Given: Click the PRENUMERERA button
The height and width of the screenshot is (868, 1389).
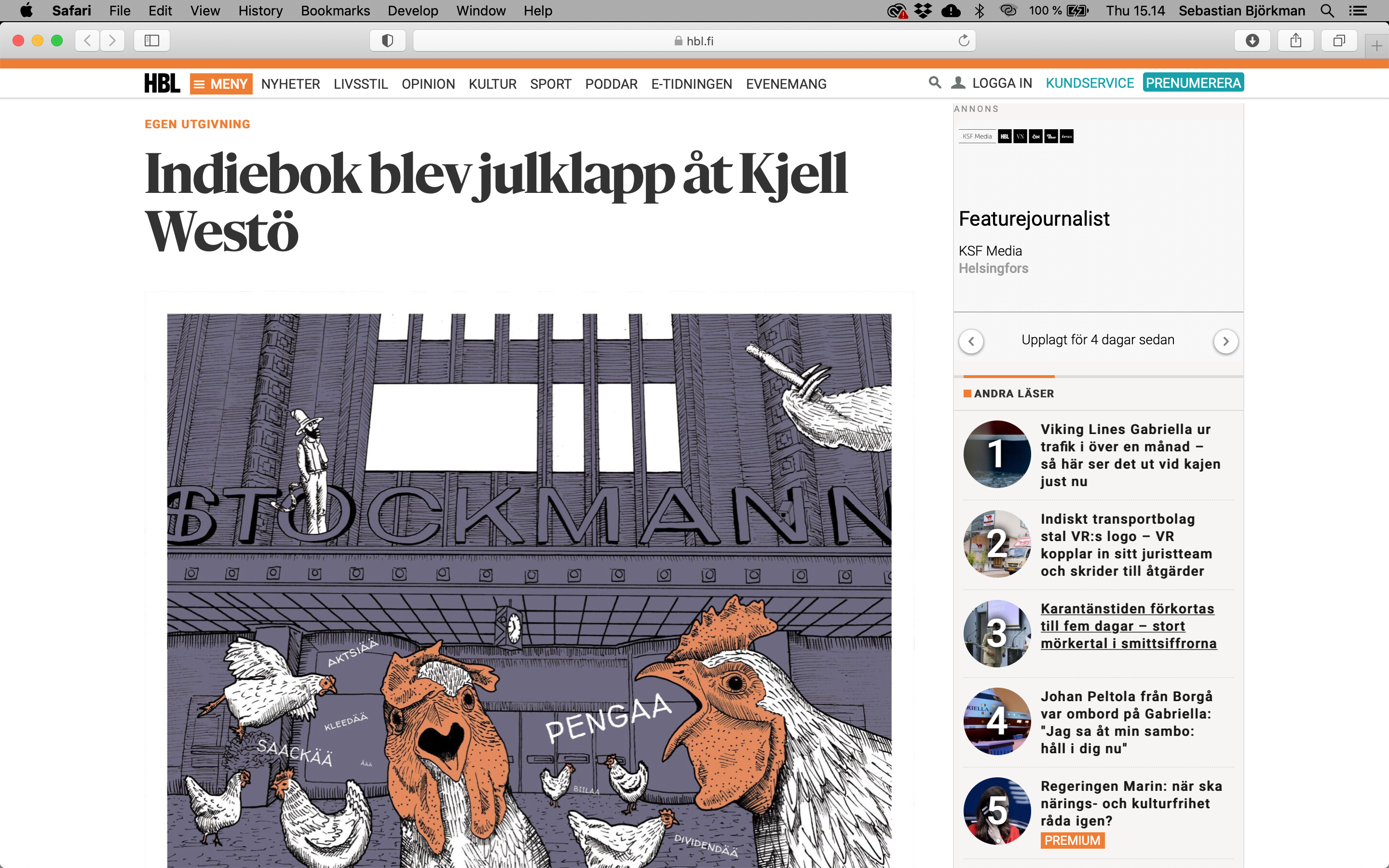Looking at the screenshot, I should pyautogui.click(x=1193, y=82).
